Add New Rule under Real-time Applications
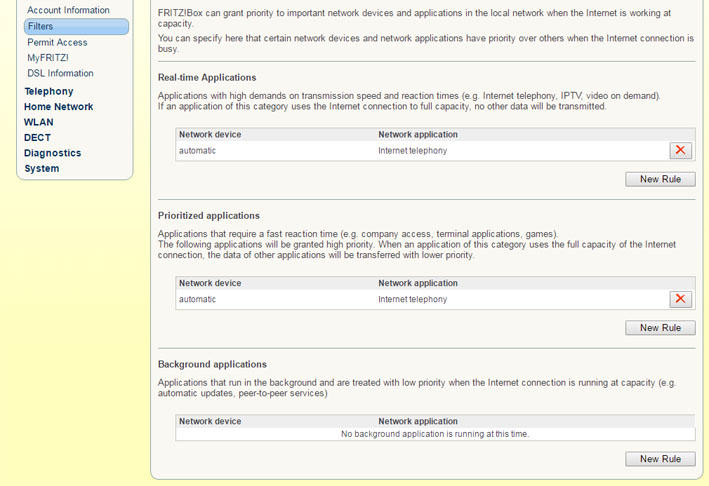The image size is (709, 486). pyautogui.click(x=660, y=179)
